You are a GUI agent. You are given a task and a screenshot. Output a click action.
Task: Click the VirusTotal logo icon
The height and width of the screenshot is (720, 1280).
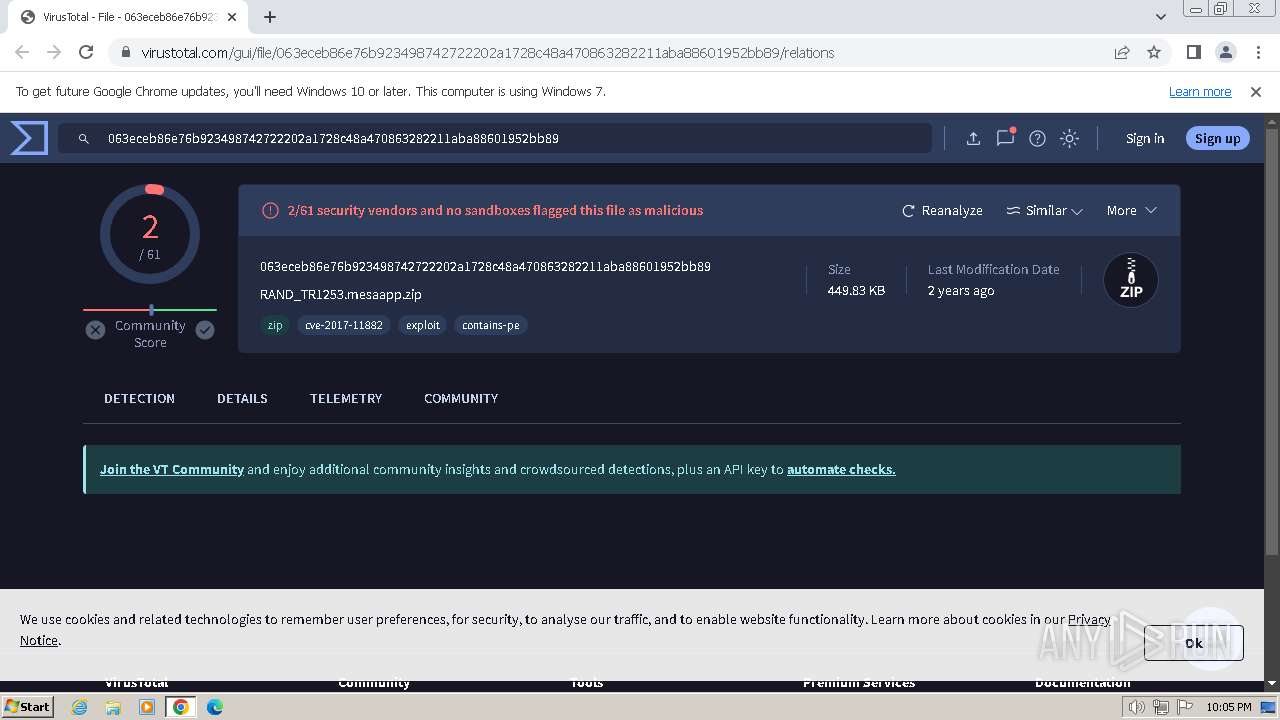coord(29,138)
